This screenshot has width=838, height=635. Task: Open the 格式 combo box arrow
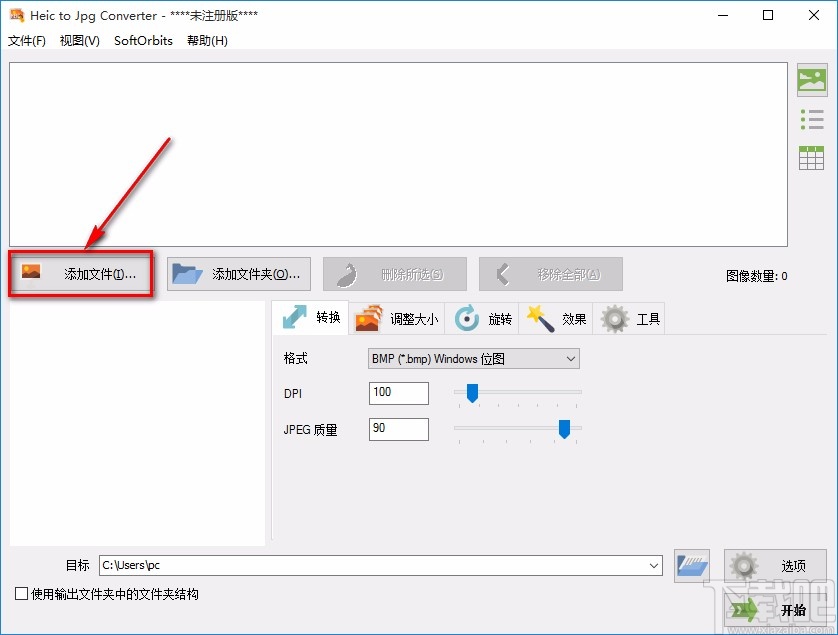pos(571,358)
